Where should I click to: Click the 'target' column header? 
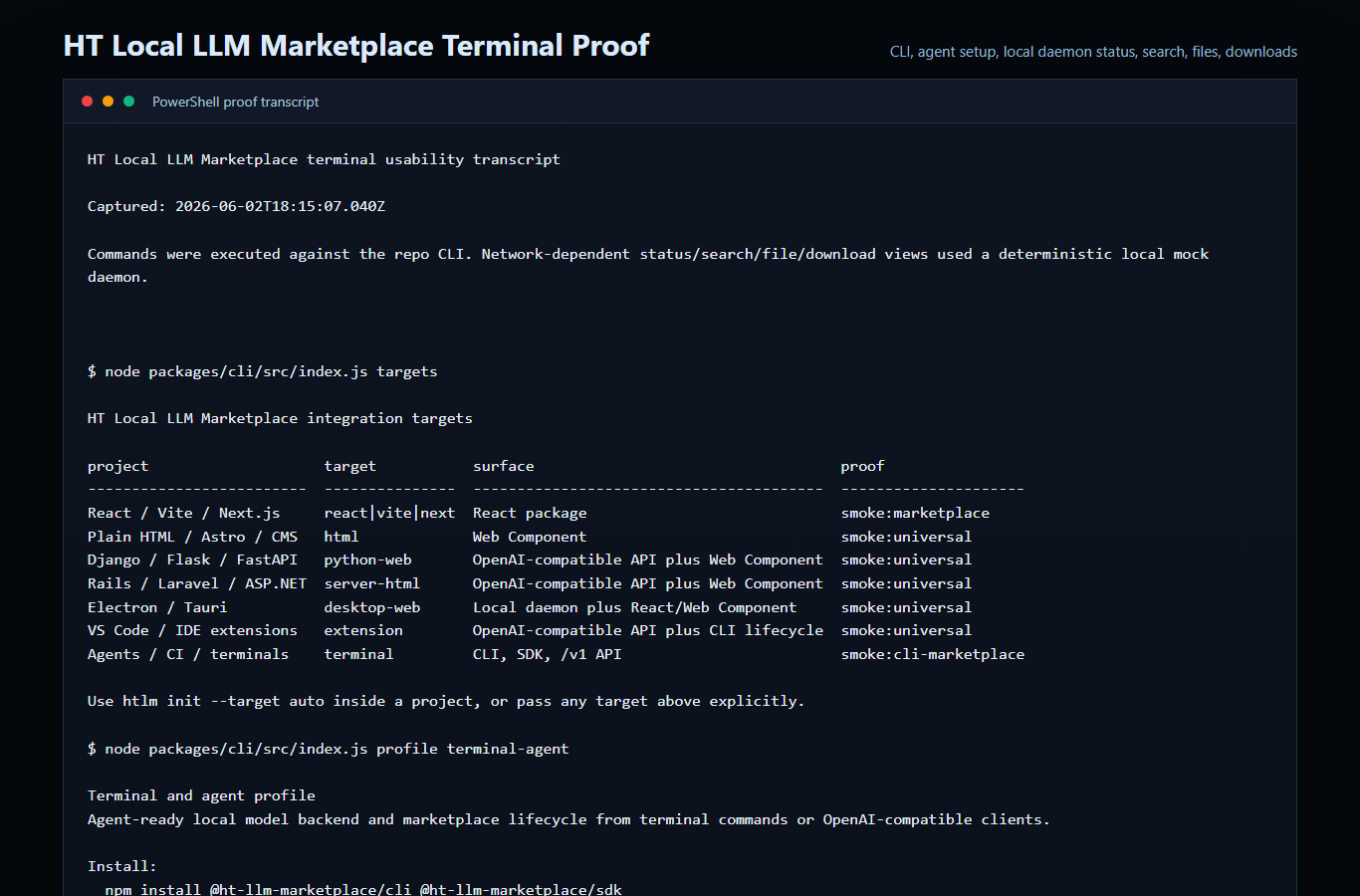tap(350, 466)
